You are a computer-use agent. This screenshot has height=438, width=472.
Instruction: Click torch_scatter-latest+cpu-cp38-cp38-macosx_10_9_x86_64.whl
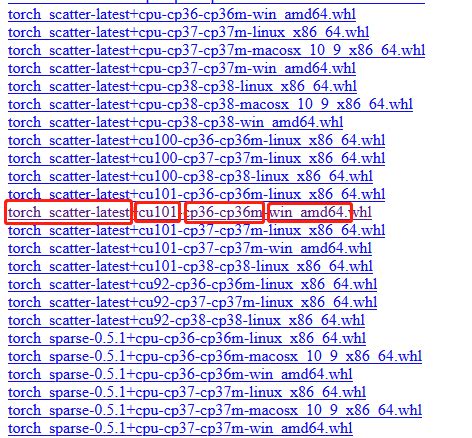[x=210, y=104]
